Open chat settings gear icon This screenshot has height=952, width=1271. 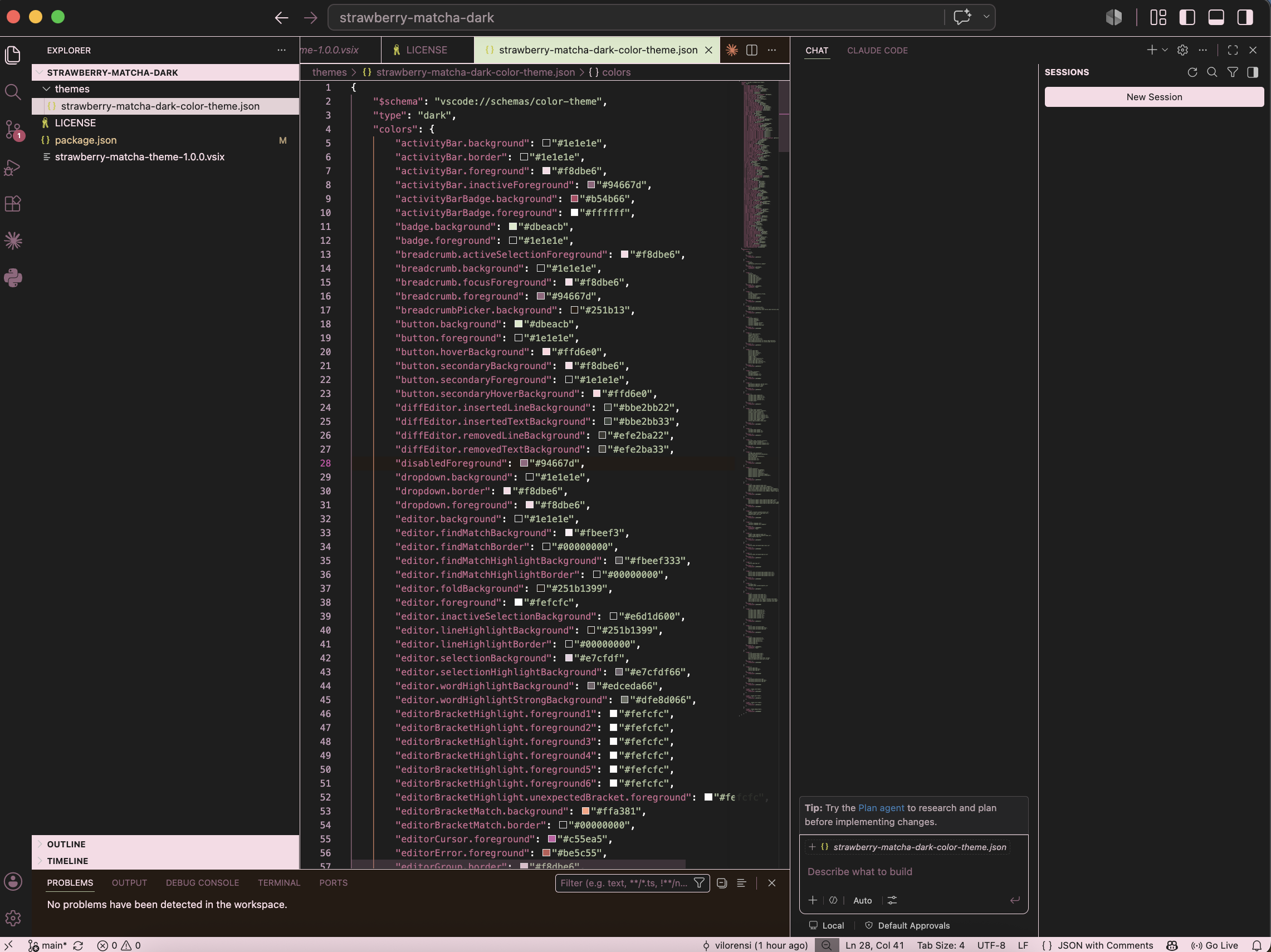[1182, 50]
